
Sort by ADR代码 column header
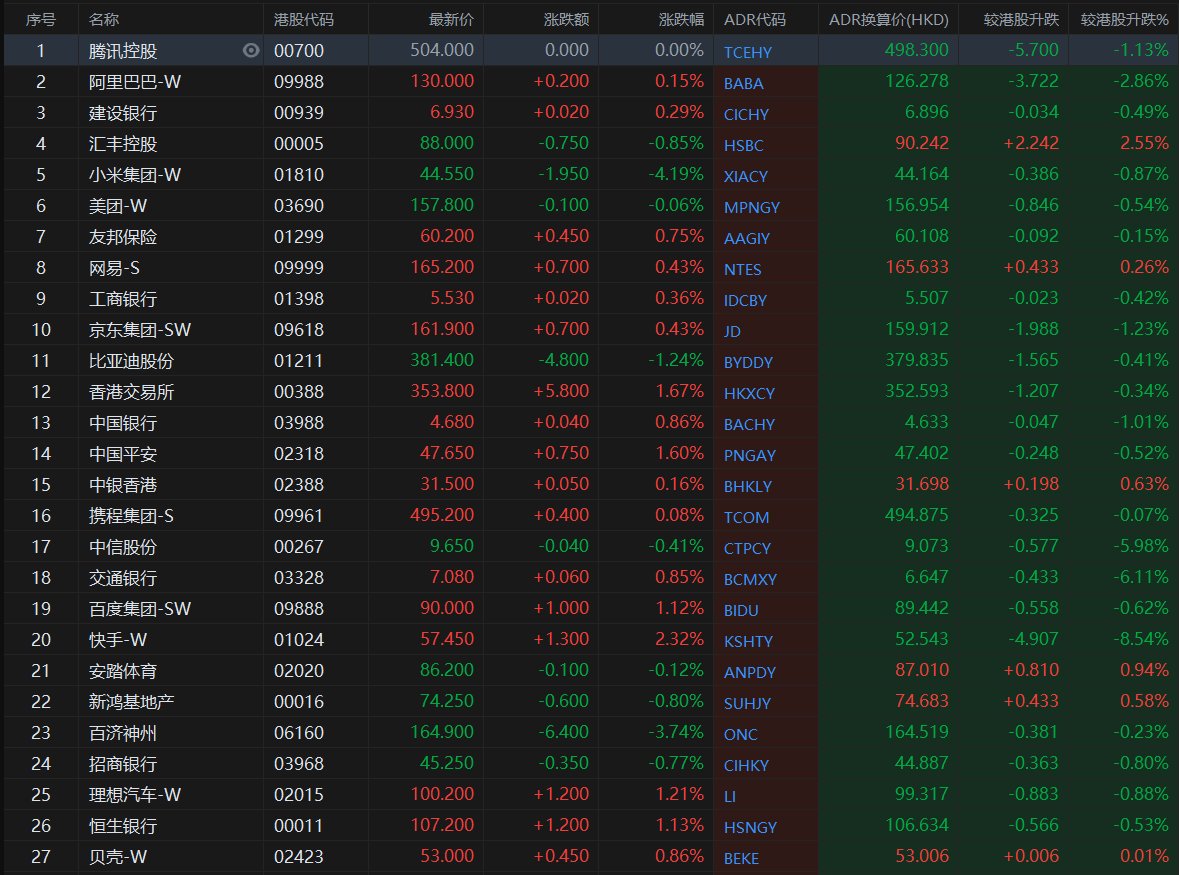click(754, 20)
